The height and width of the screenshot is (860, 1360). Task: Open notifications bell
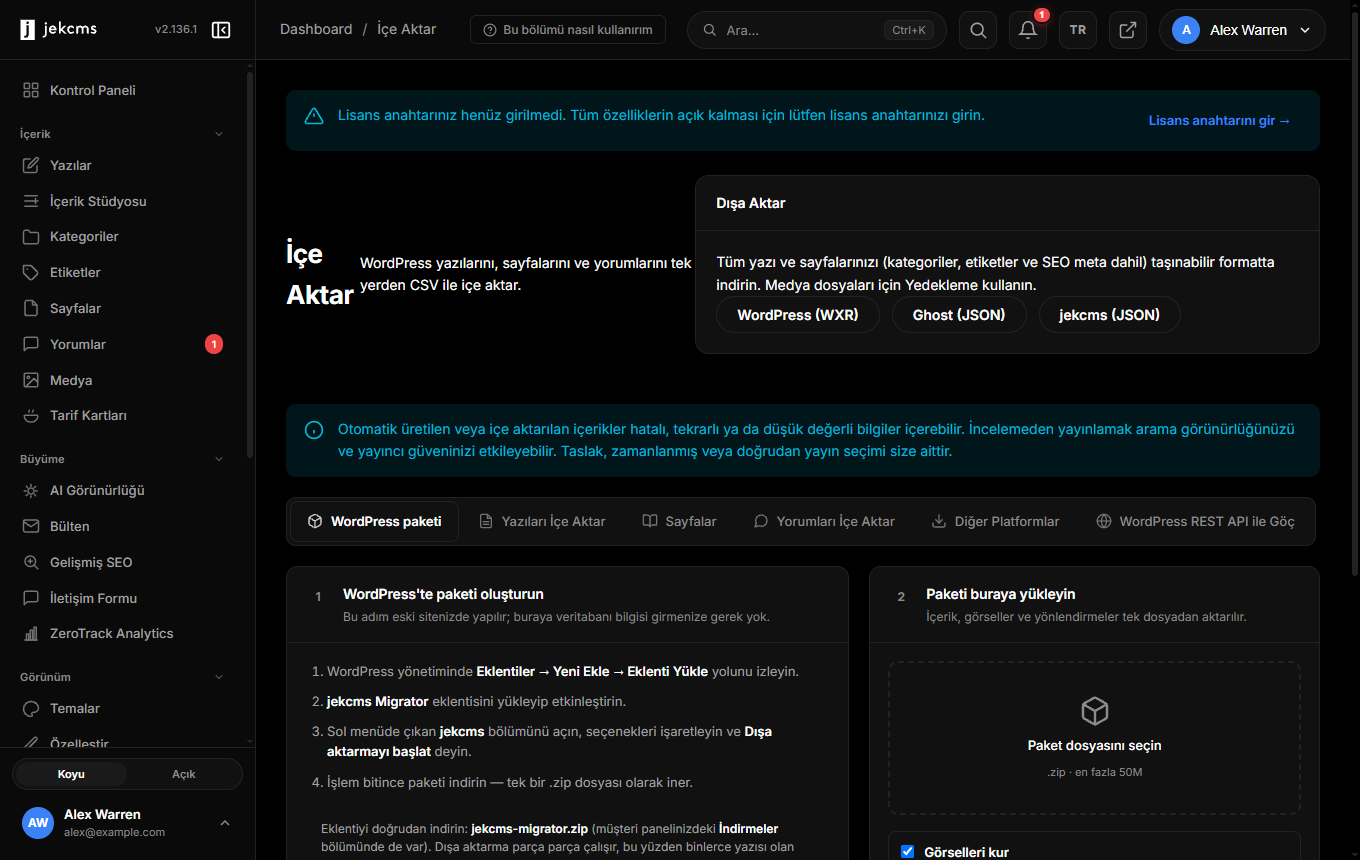[x=1028, y=30]
